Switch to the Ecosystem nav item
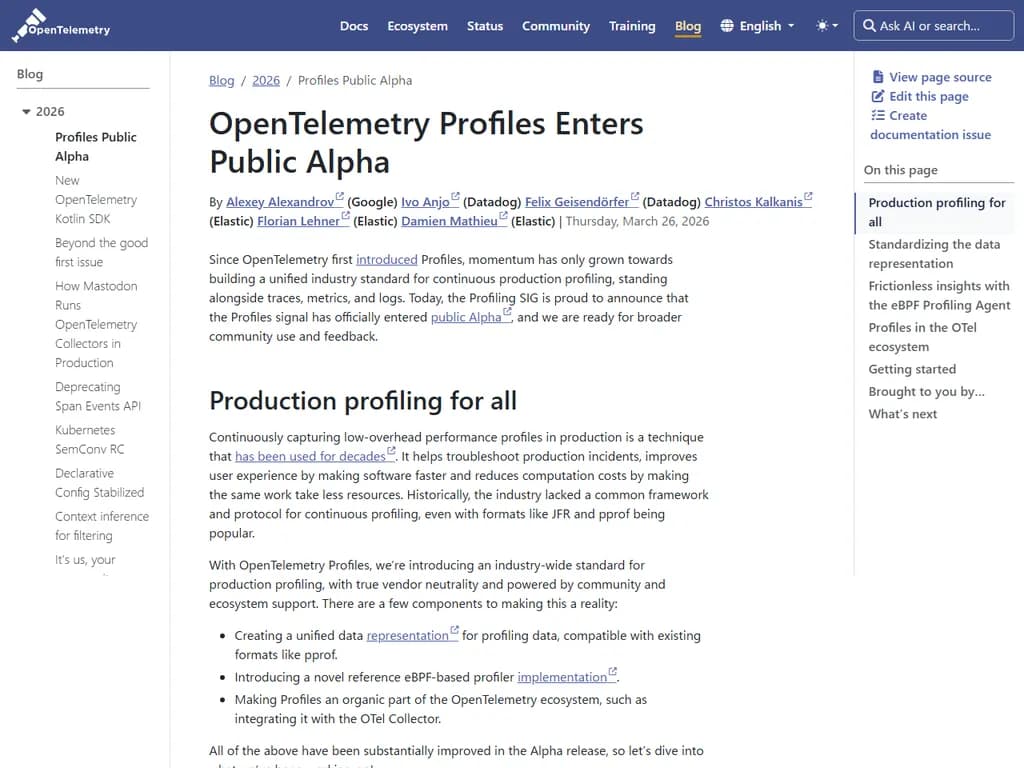1024x768 pixels. 417,26
